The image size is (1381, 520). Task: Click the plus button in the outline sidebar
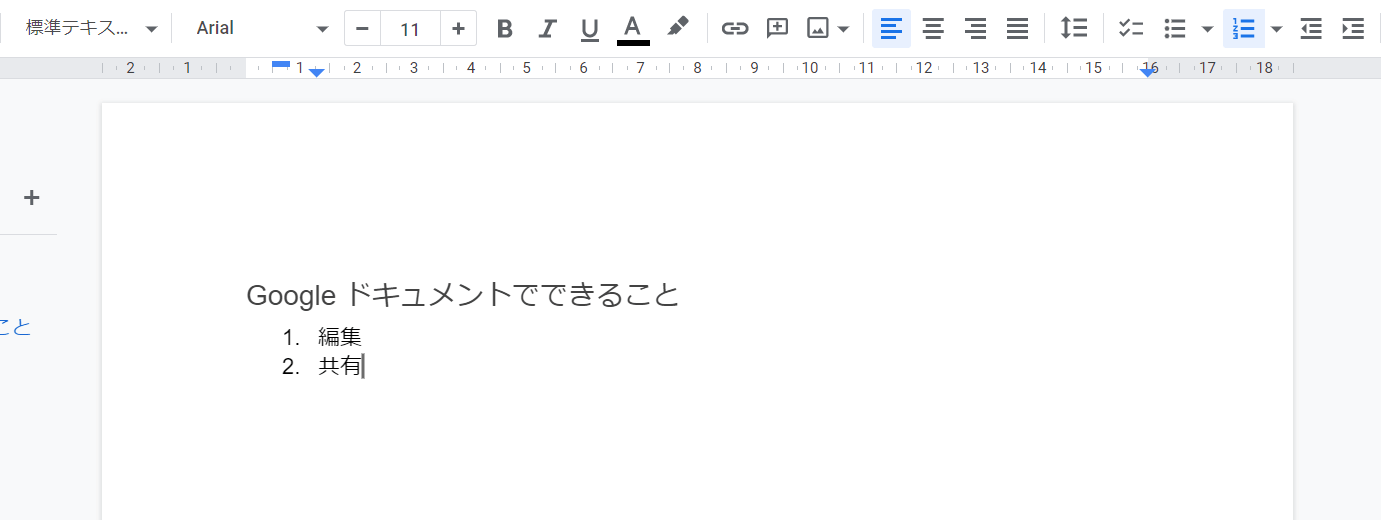click(x=32, y=198)
